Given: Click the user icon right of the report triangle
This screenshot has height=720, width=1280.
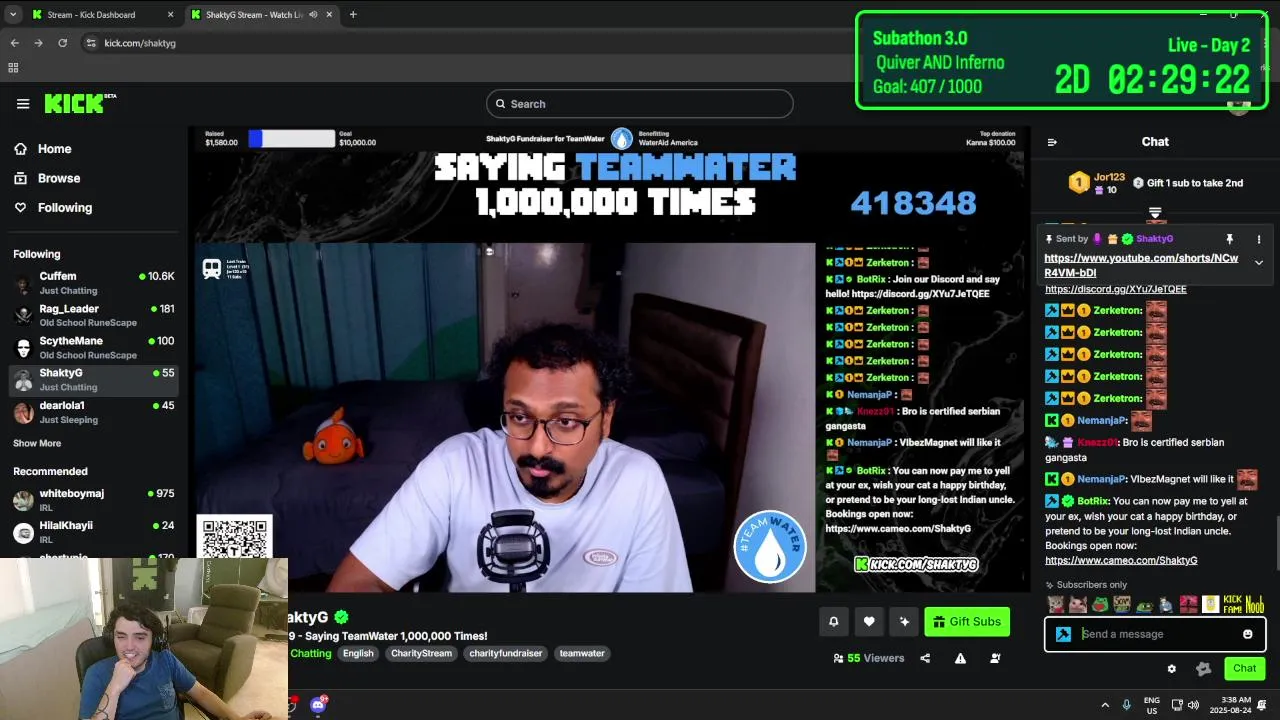Looking at the screenshot, I should [995, 658].
